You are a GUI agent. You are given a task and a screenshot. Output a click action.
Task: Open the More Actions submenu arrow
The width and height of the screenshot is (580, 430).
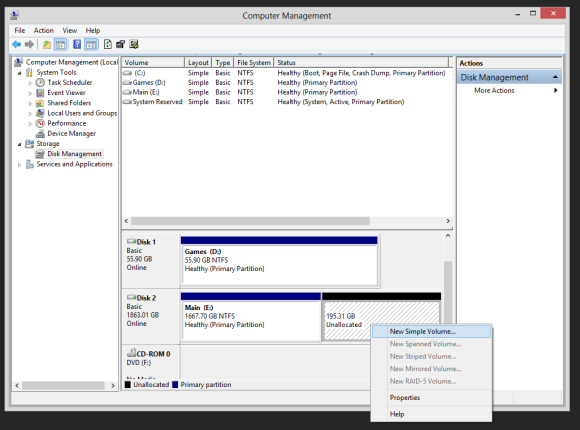(555, 90)
